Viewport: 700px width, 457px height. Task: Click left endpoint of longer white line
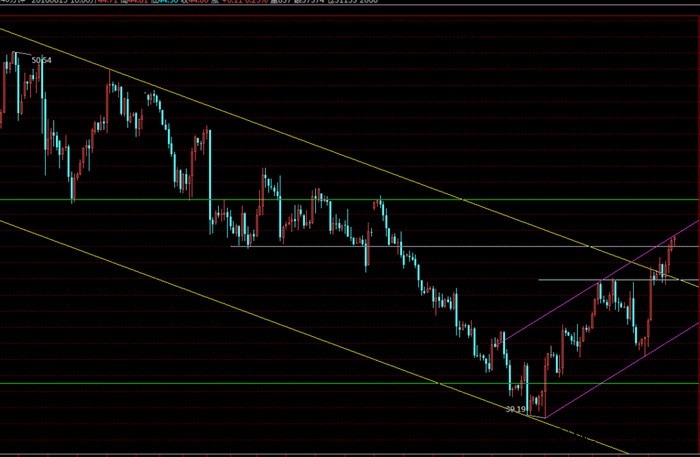(231, 246)
